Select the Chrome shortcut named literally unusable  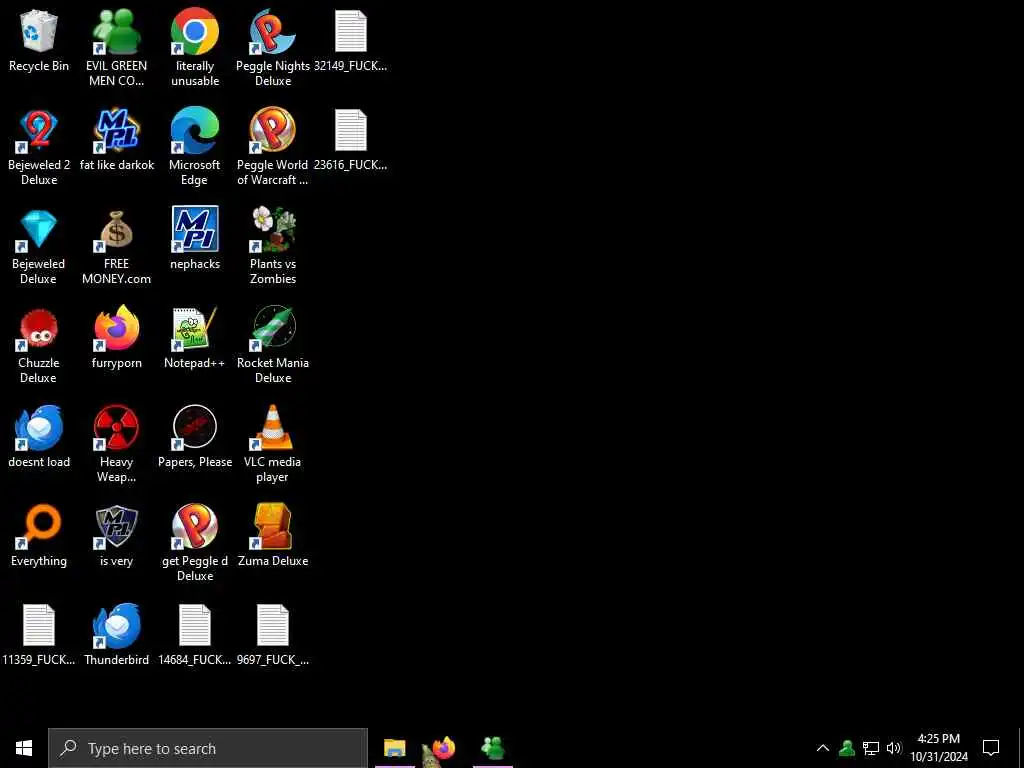click(195, 48)
